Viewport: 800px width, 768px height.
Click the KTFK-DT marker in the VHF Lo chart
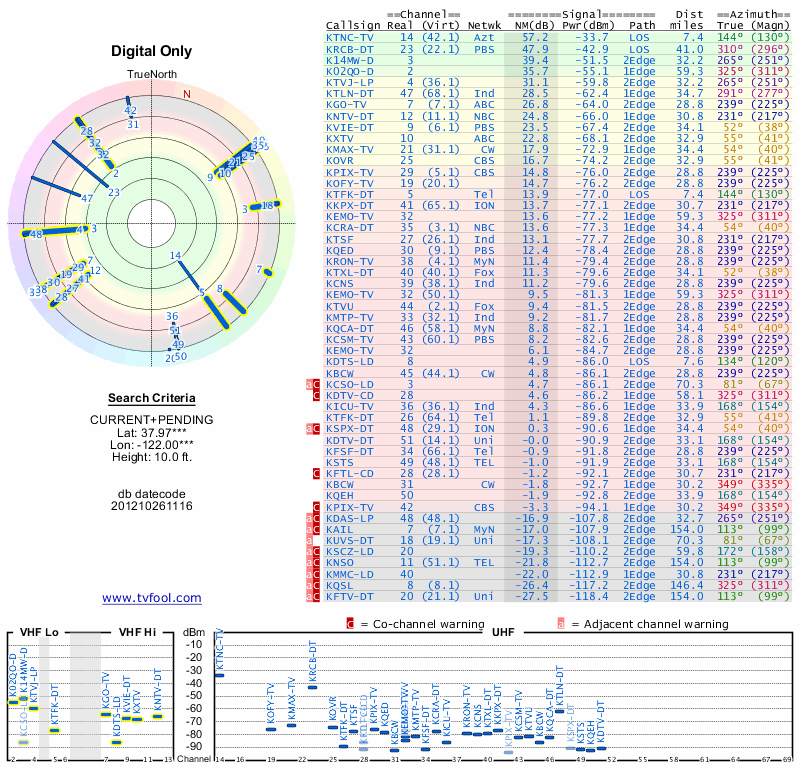coord(55,730)
